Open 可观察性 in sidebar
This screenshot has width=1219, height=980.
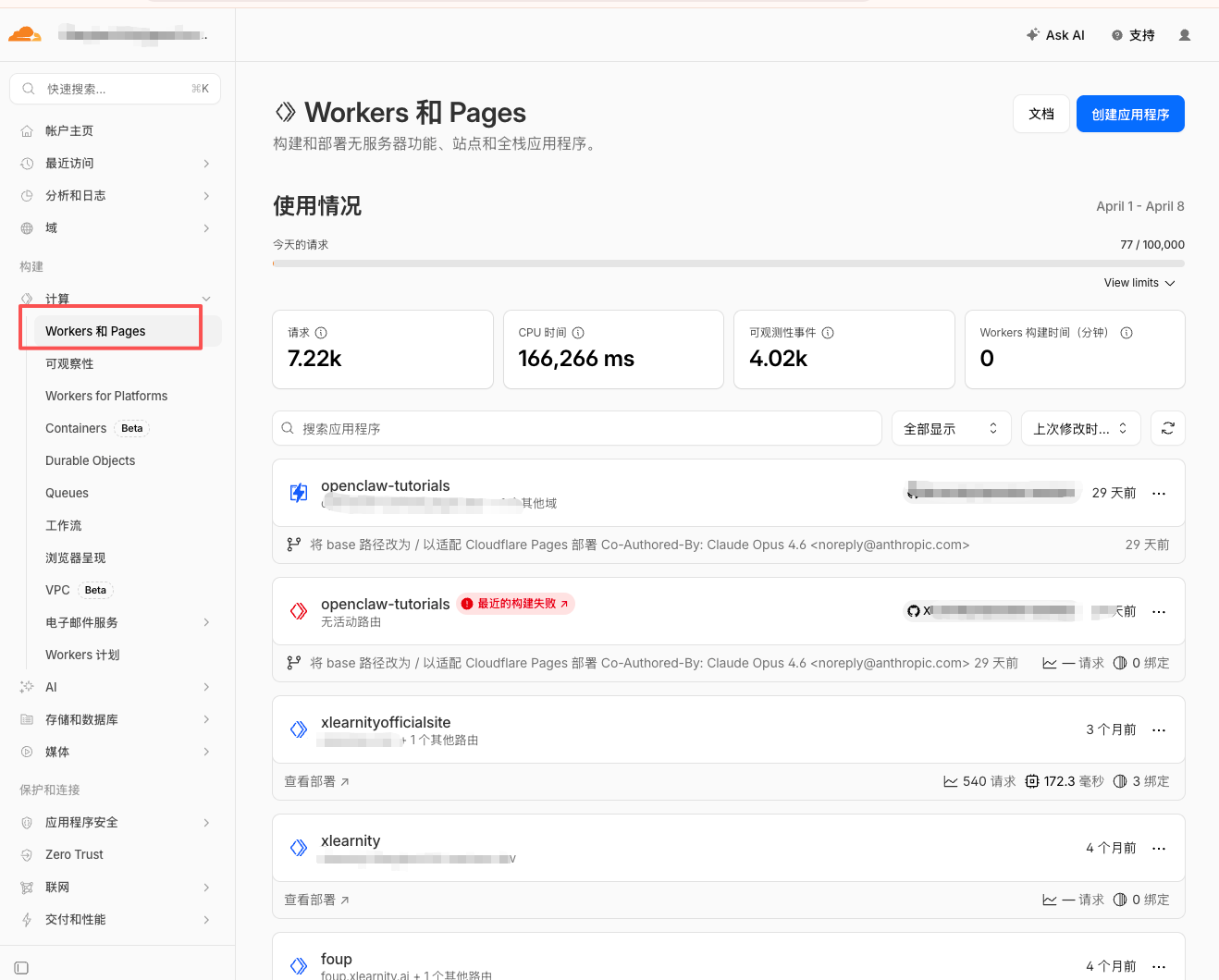(69, 364)
